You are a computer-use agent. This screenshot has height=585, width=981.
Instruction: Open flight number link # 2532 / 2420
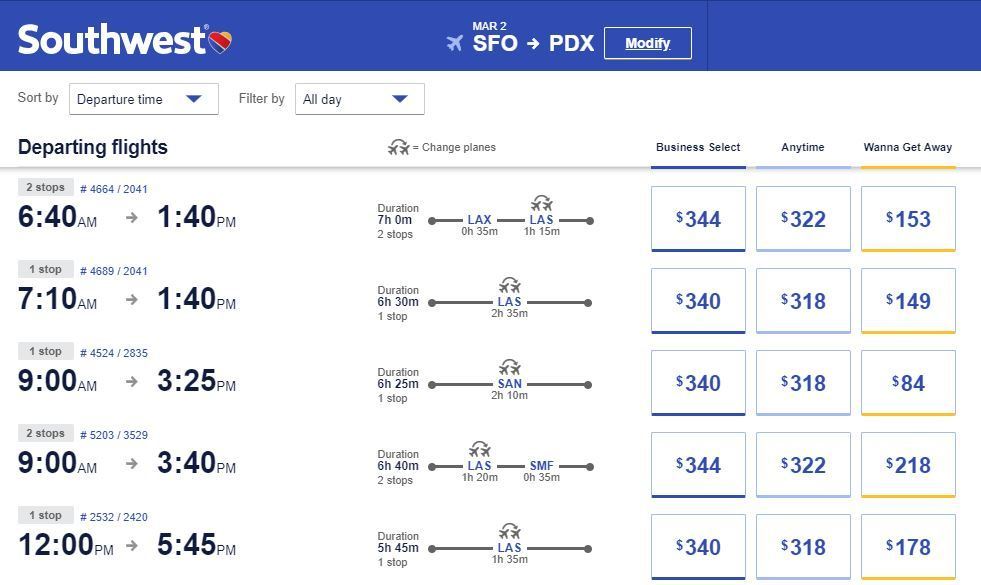114,517
